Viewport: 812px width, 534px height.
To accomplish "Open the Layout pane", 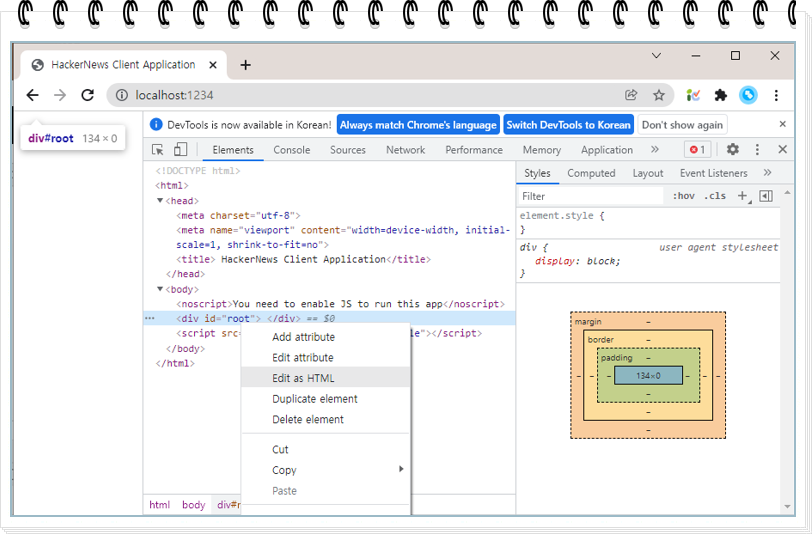I will [x=648, y=173].
